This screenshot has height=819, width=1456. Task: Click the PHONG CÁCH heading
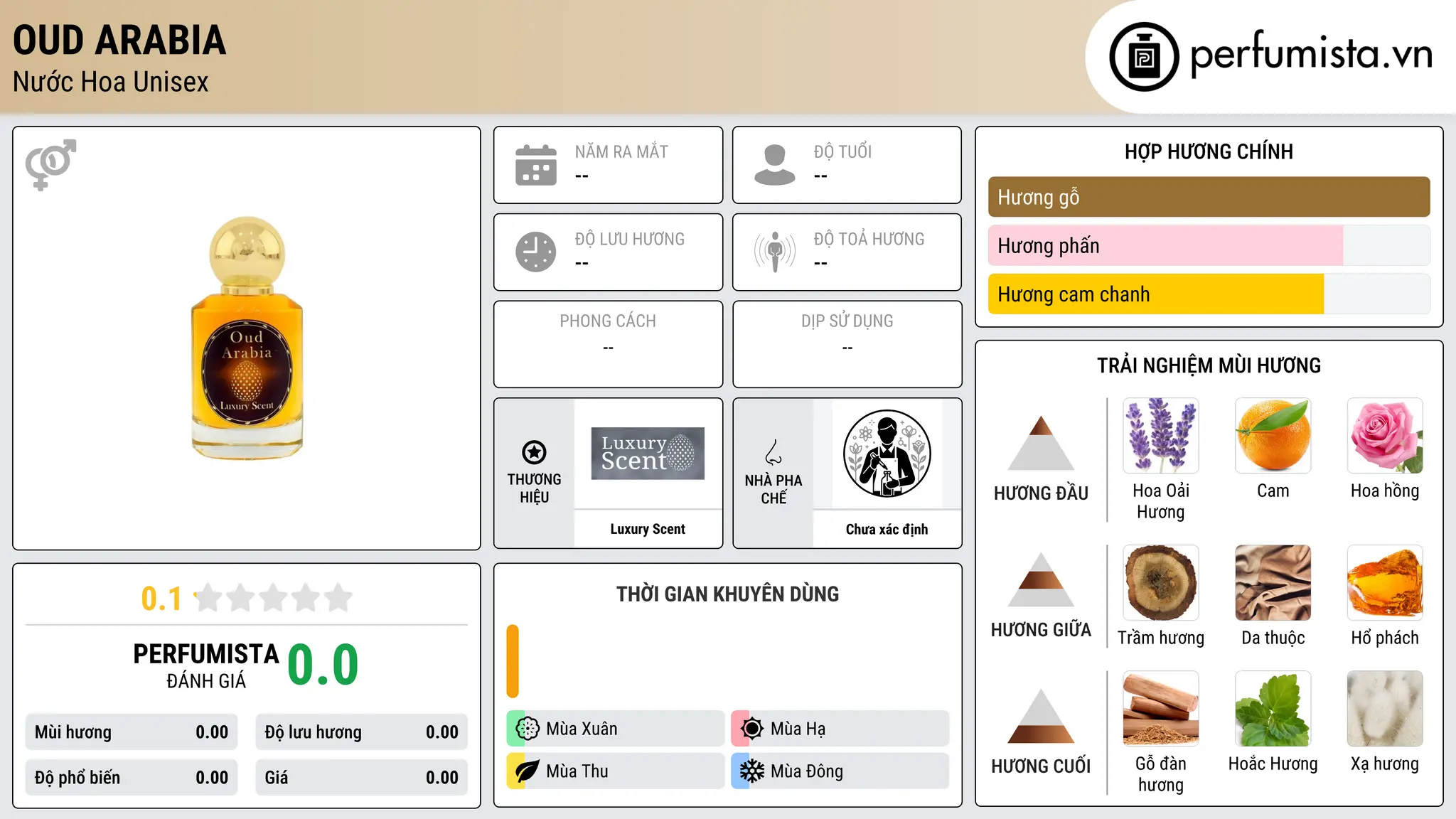pyautogui.click(x=608, y=321)
